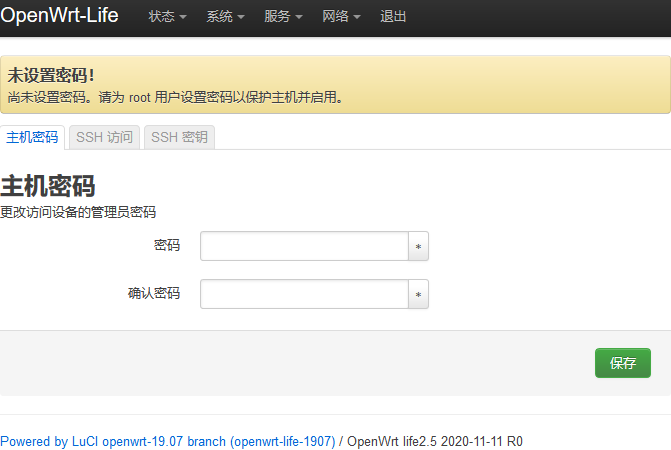The height and width of the screenshot is (450, 671).
Task: Open the Powered by LuCI link
Action: pos(167,441)
